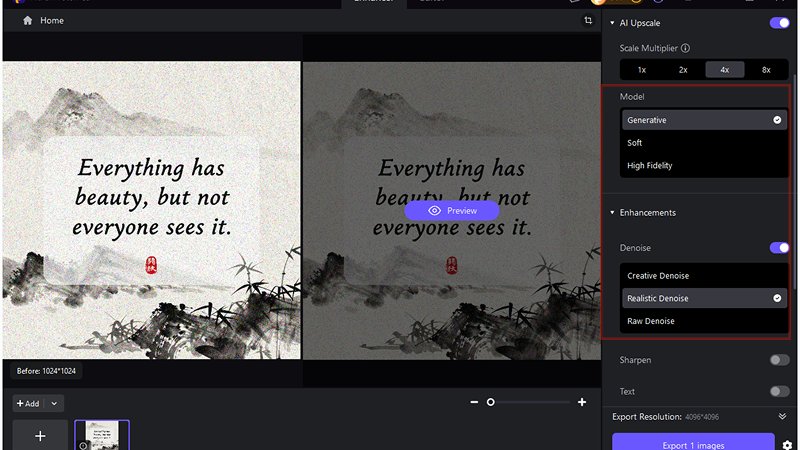Image resolution: width=800 pixels, height=450 pixels.
Task: Disable the Denoise switch
Action: [x=779, y=247]
